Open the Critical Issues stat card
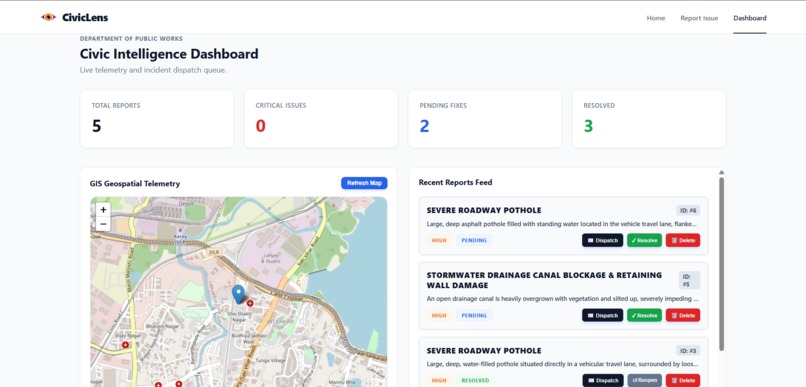 tap(321, 119)
